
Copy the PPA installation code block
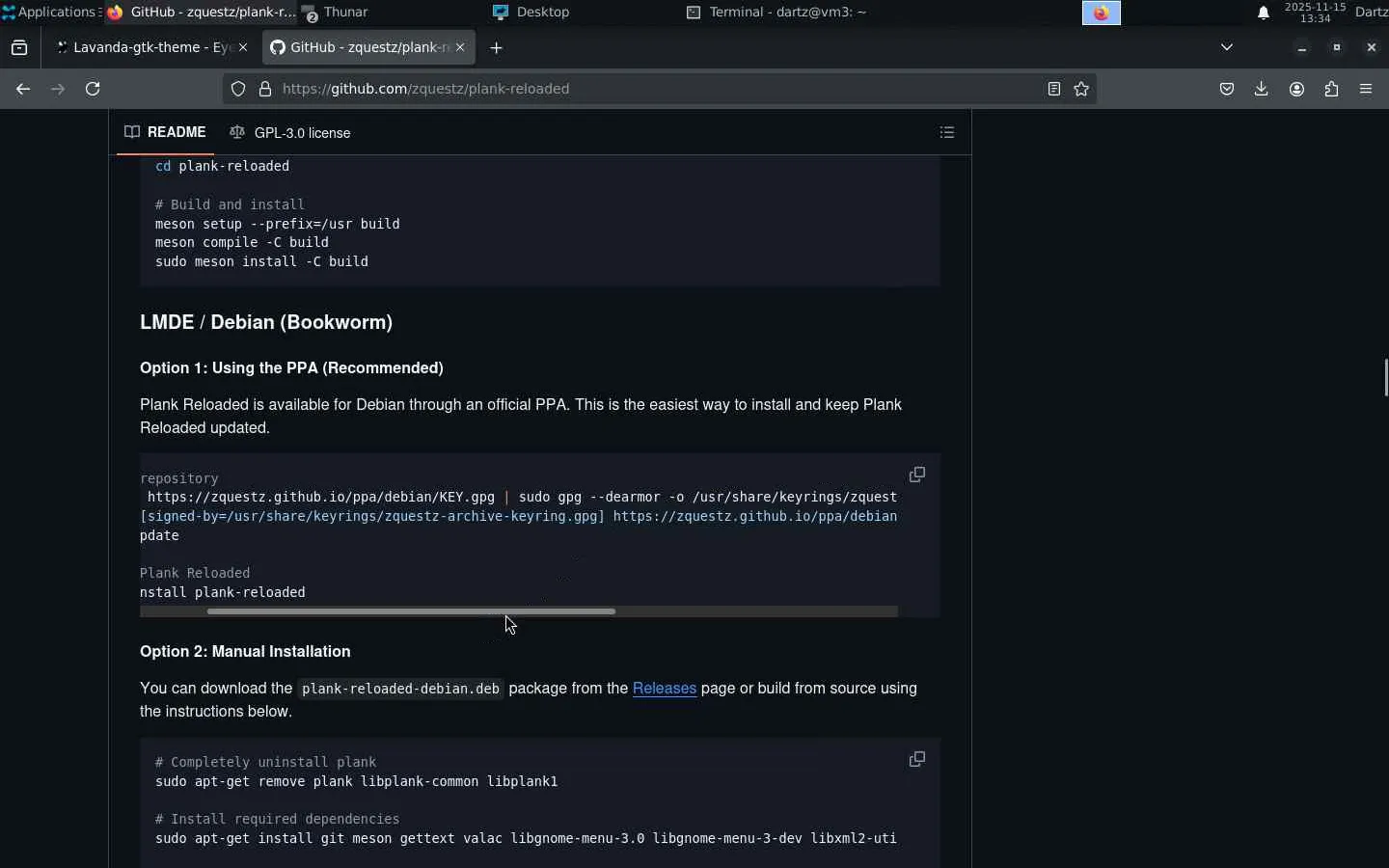click(917, 475)
